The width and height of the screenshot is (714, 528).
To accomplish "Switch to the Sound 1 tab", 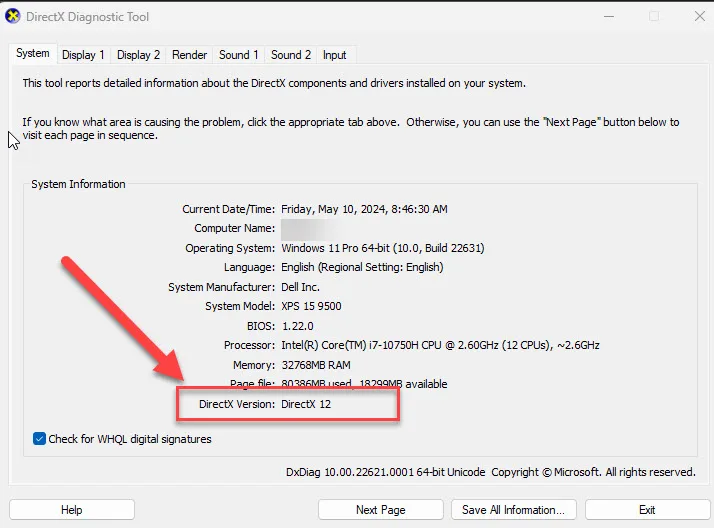I will pyautogui.click(x=239, y=55).
